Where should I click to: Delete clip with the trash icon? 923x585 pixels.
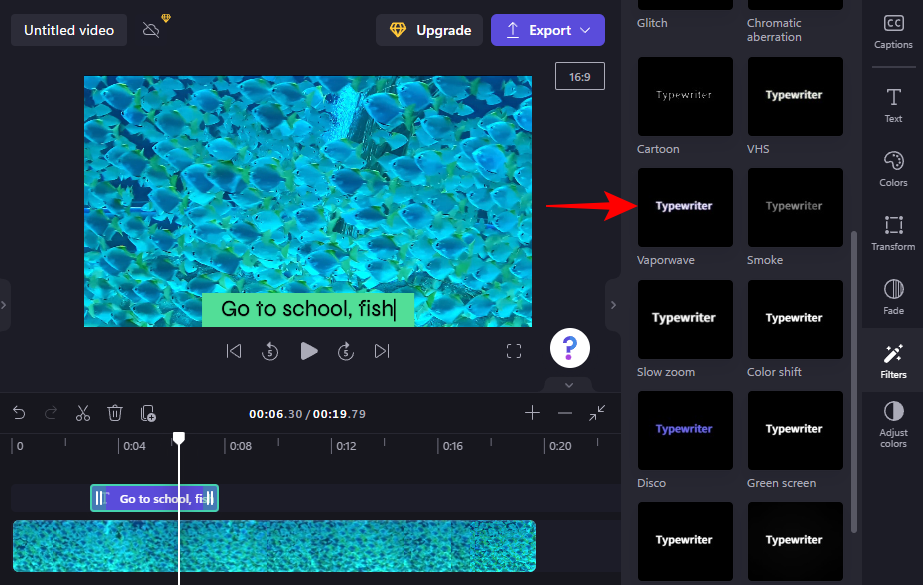(x=115, y=413)
